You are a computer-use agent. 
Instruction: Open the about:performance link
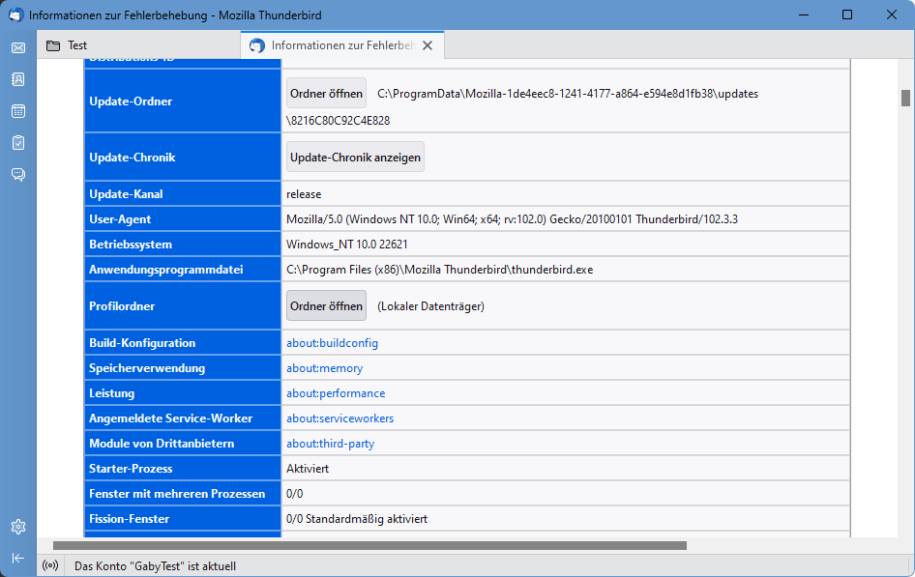coord(338,392)
